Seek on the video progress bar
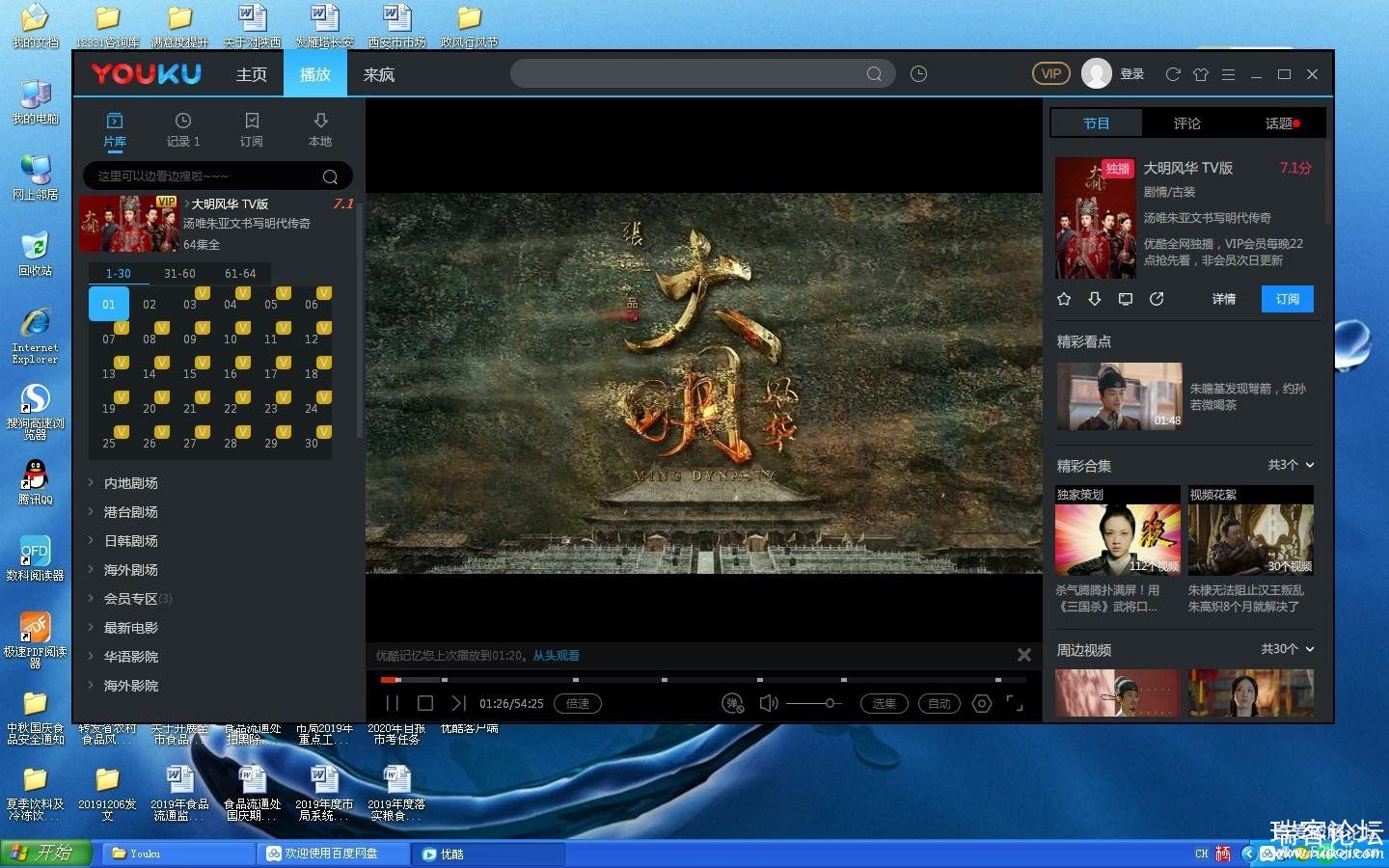Viewport: 1389px width, 868px height. [x=703, y=680]
